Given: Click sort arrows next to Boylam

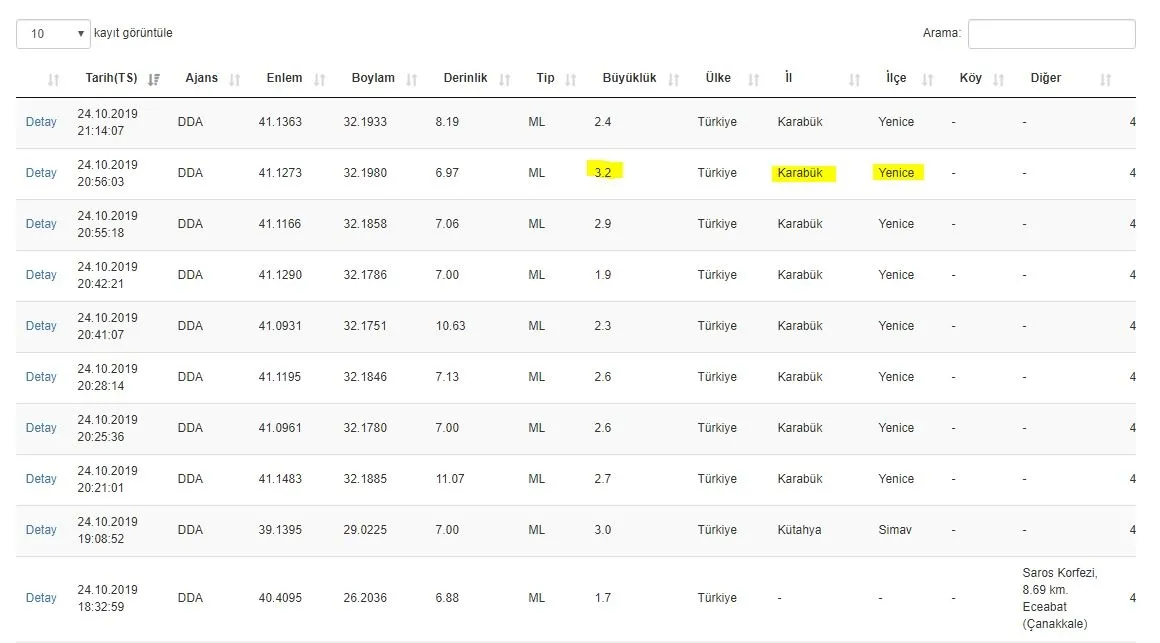Looking at the screenshot, I should click(412, 79).
